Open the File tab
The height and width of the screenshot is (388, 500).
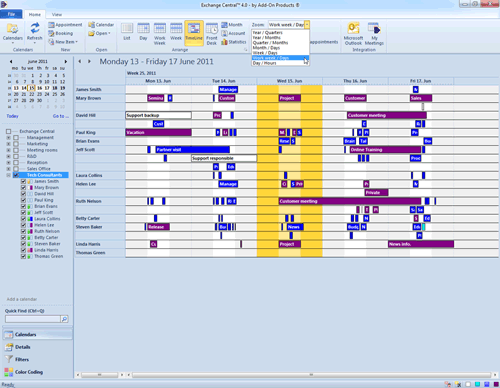(11, 14)
